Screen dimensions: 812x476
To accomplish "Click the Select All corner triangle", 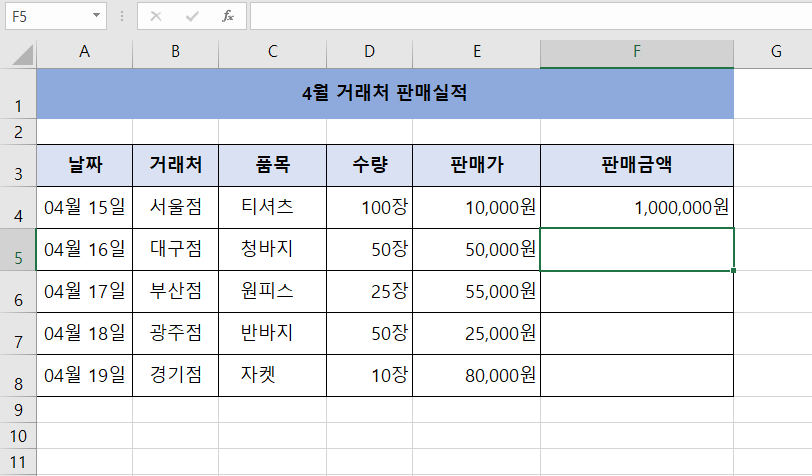I will point(22,55).
